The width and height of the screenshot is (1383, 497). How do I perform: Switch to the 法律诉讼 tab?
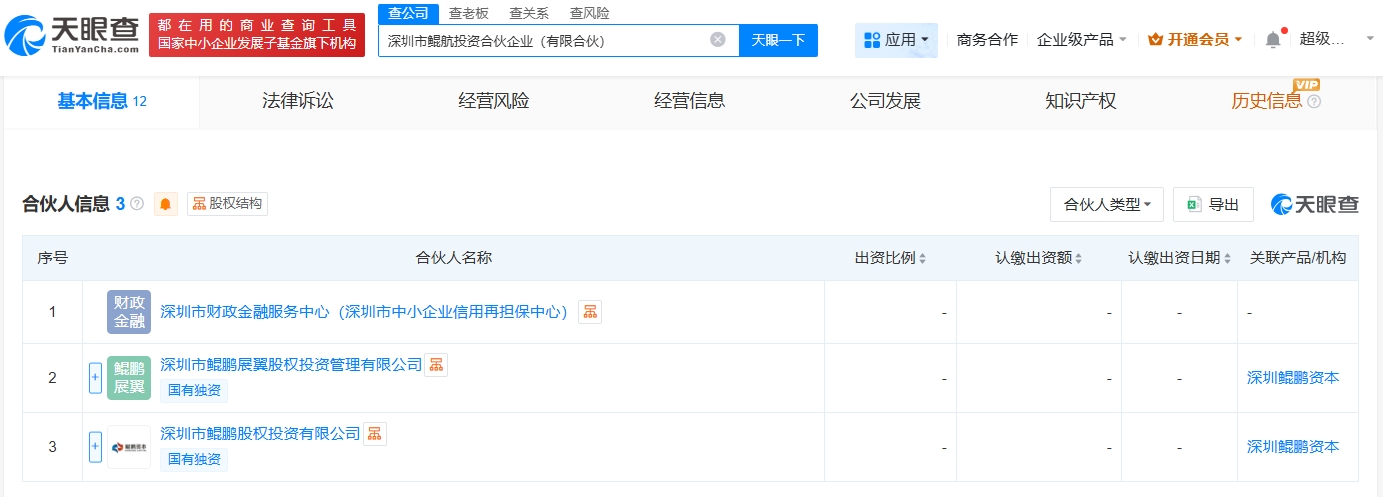click(297, 101)
